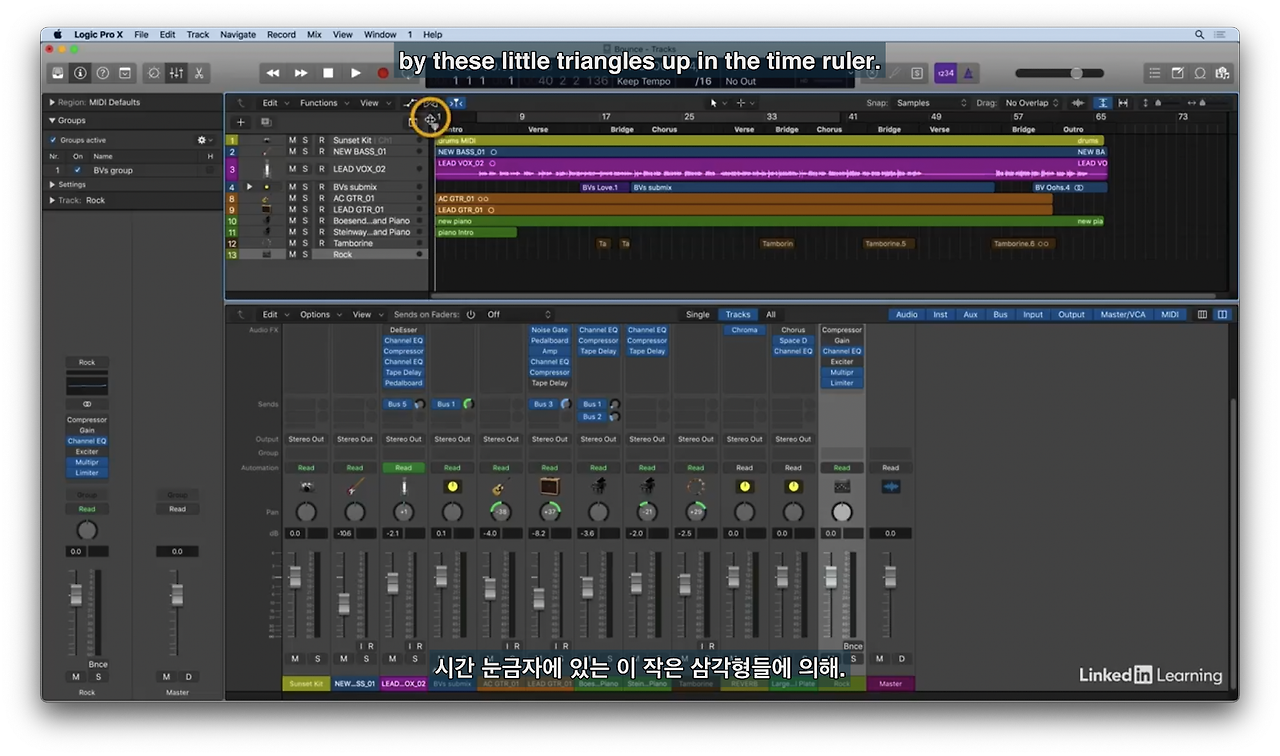Viewport: 1280px width, 756px height.
Task: Open the Loop Browser icon
Action: pyautogui.click(x=1200, y=73)
